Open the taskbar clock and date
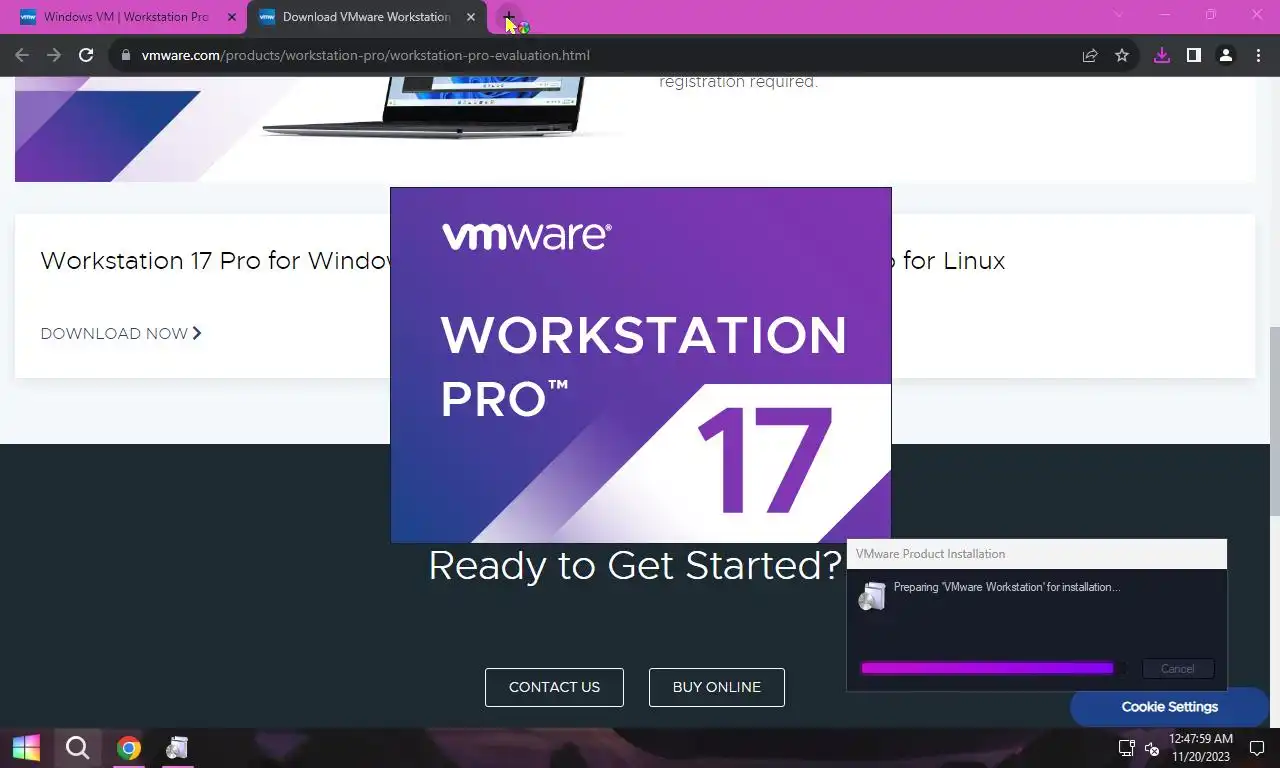The image size is (1280, 768). tap(1201, 748)
